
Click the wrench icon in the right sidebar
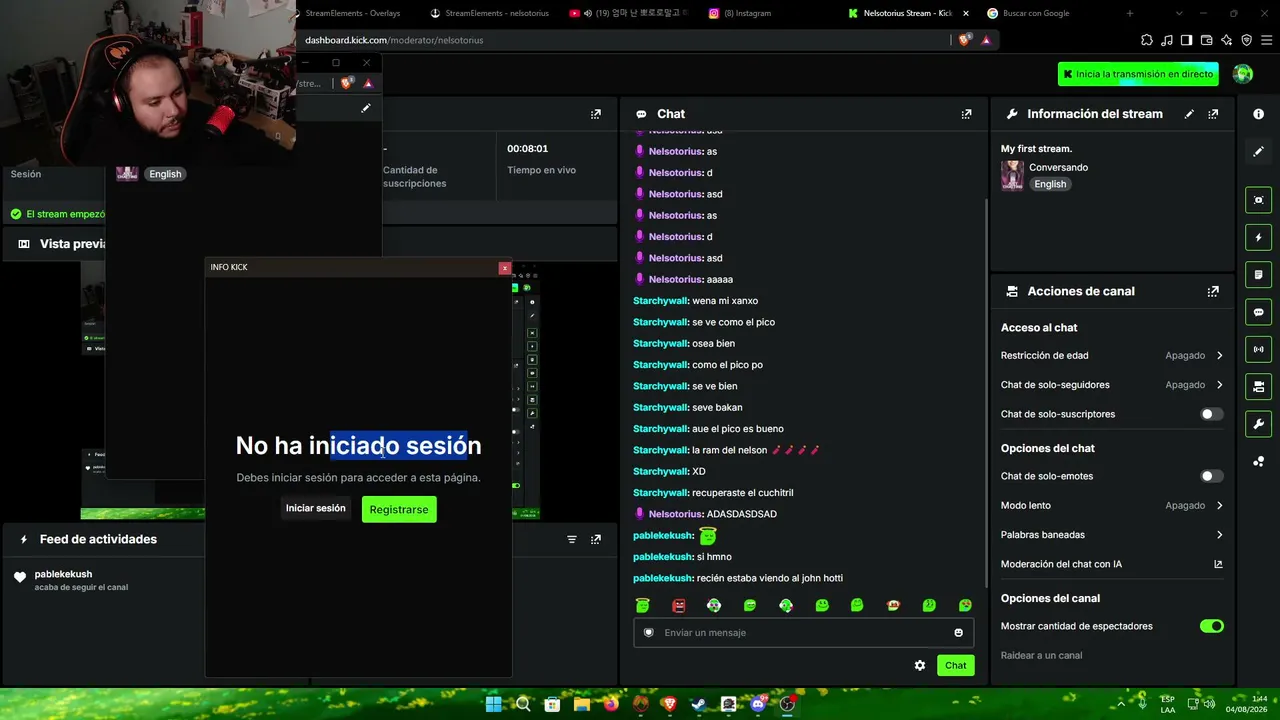[1259, 424]
